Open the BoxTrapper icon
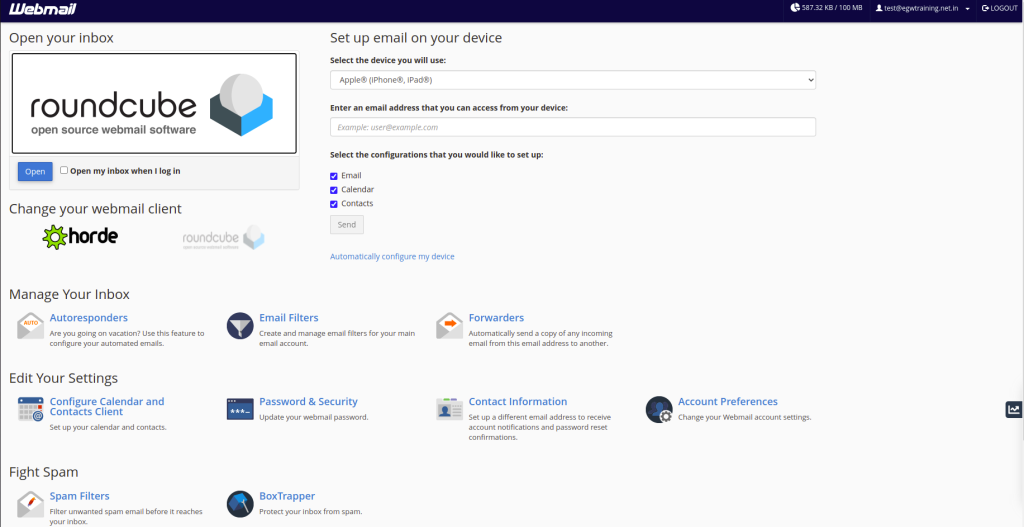 tap(240, 503)
